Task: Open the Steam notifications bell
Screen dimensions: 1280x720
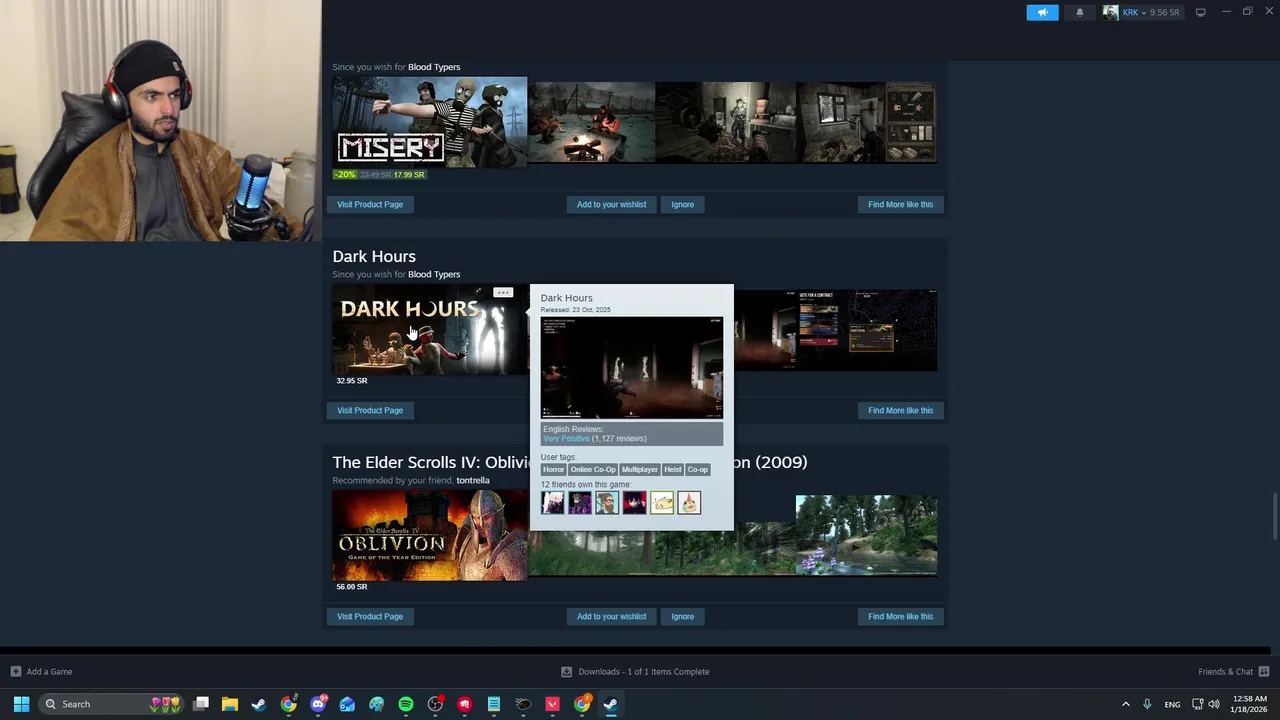Action: click(1079, 12)
